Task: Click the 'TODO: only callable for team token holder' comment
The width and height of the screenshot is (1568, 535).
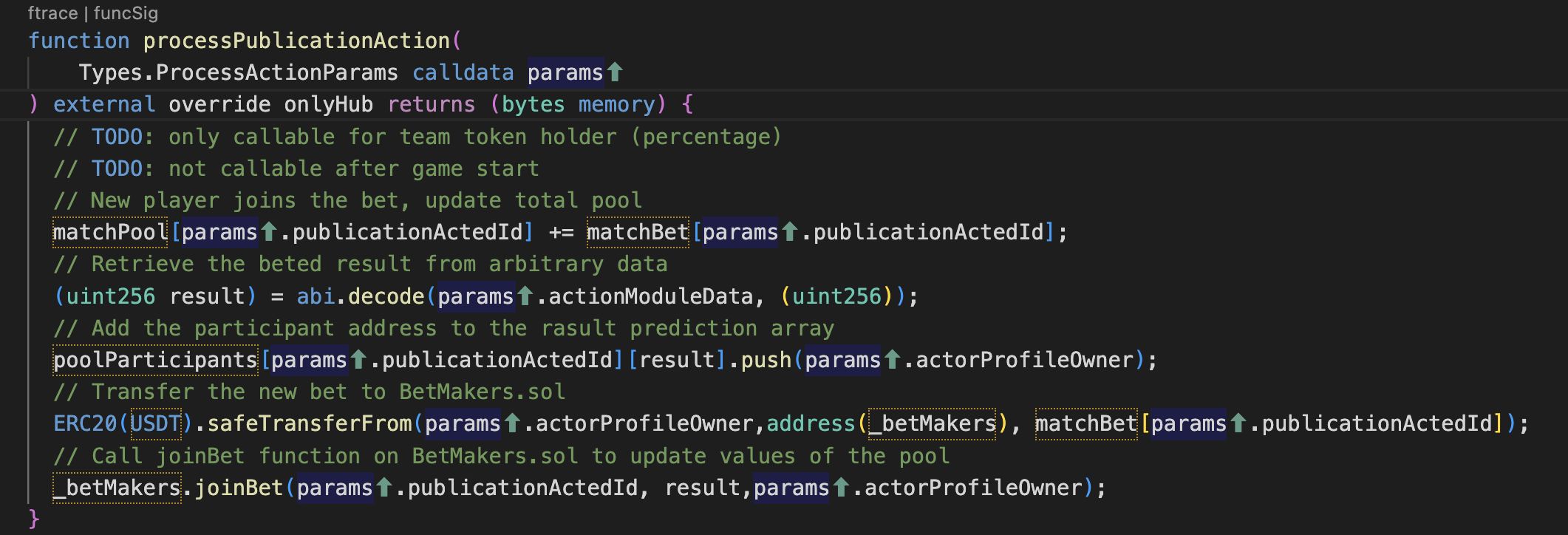Action: (x=417, y=137)
